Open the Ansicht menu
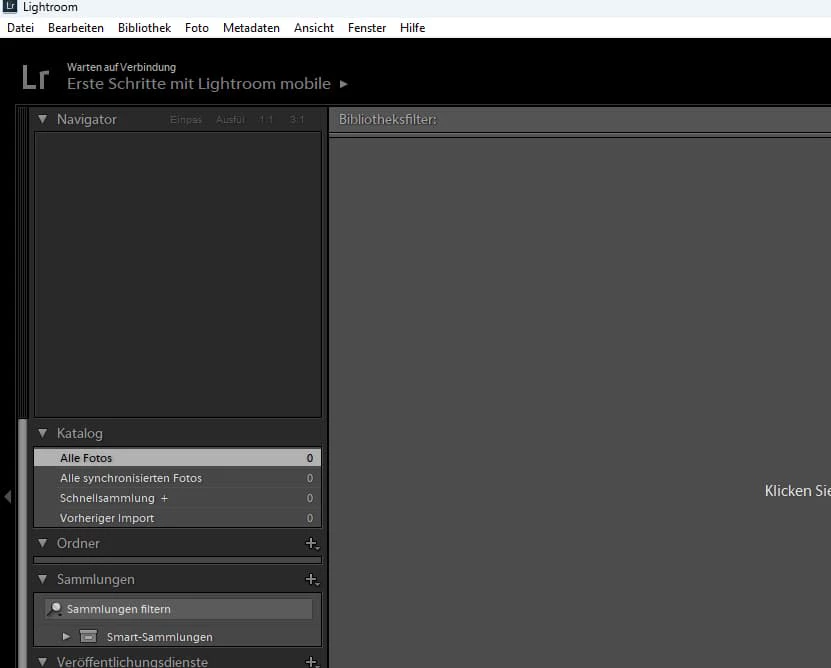The image size is (831, 668). click(314, 28)
